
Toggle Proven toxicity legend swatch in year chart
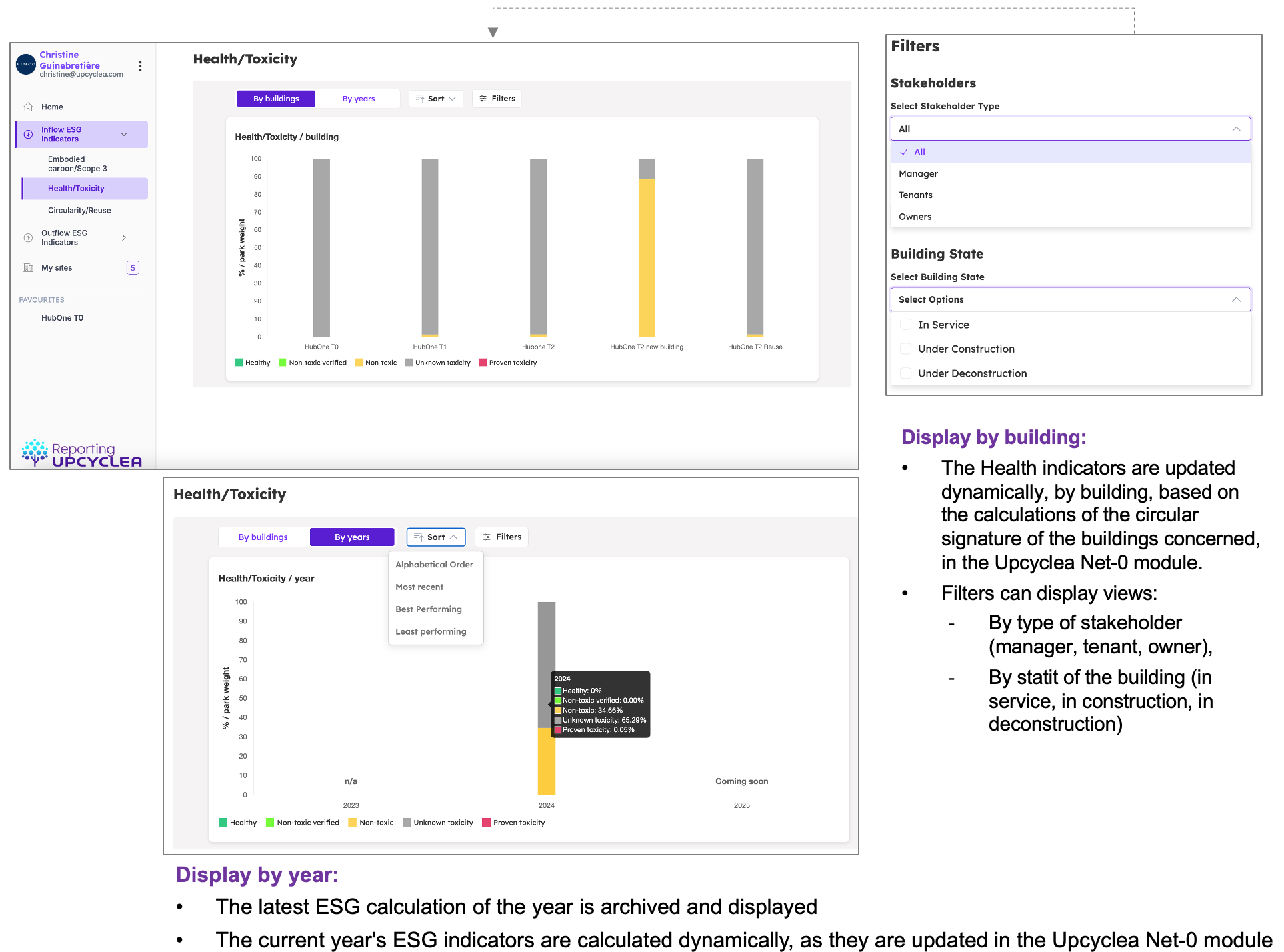[486, 823]
